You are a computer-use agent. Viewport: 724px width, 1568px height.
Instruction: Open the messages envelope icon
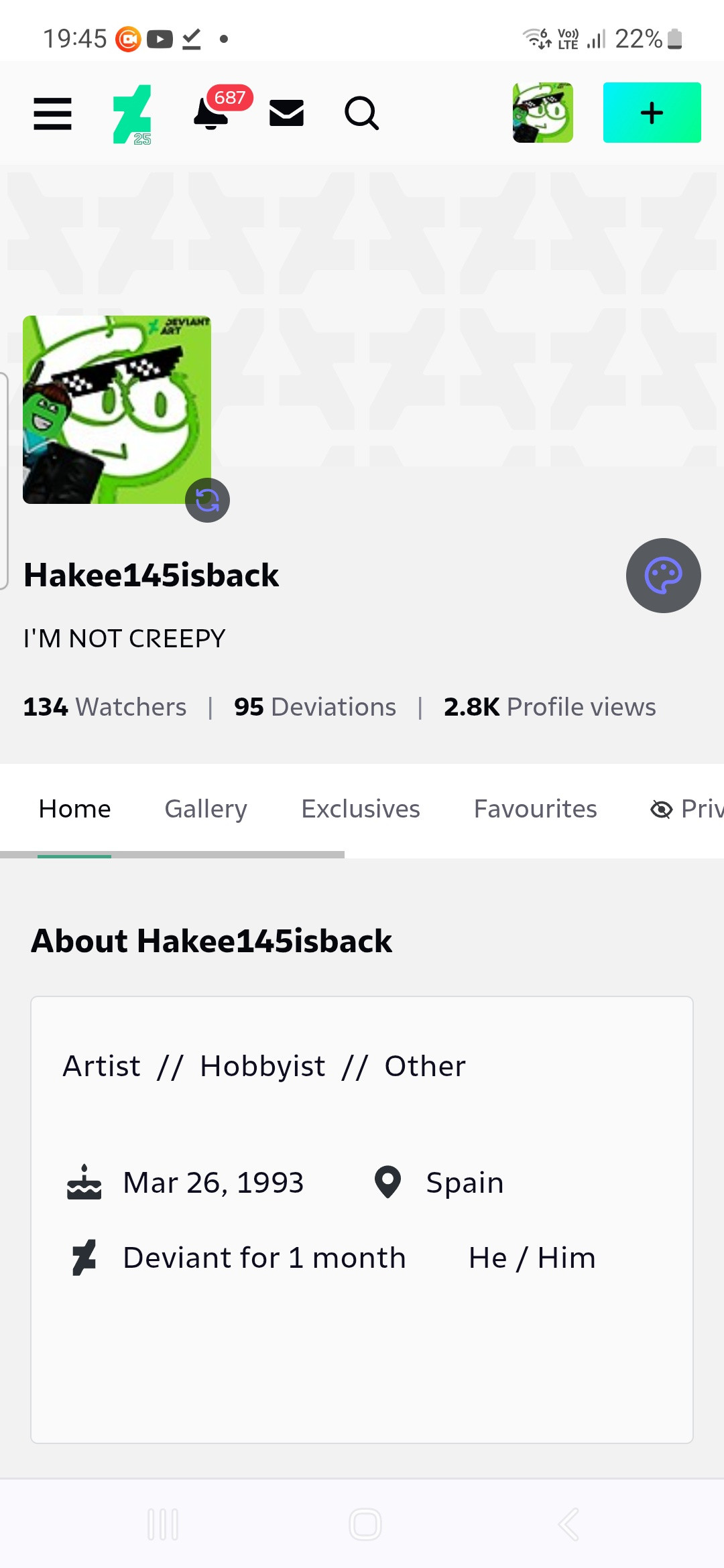click(x=286, y=113)
